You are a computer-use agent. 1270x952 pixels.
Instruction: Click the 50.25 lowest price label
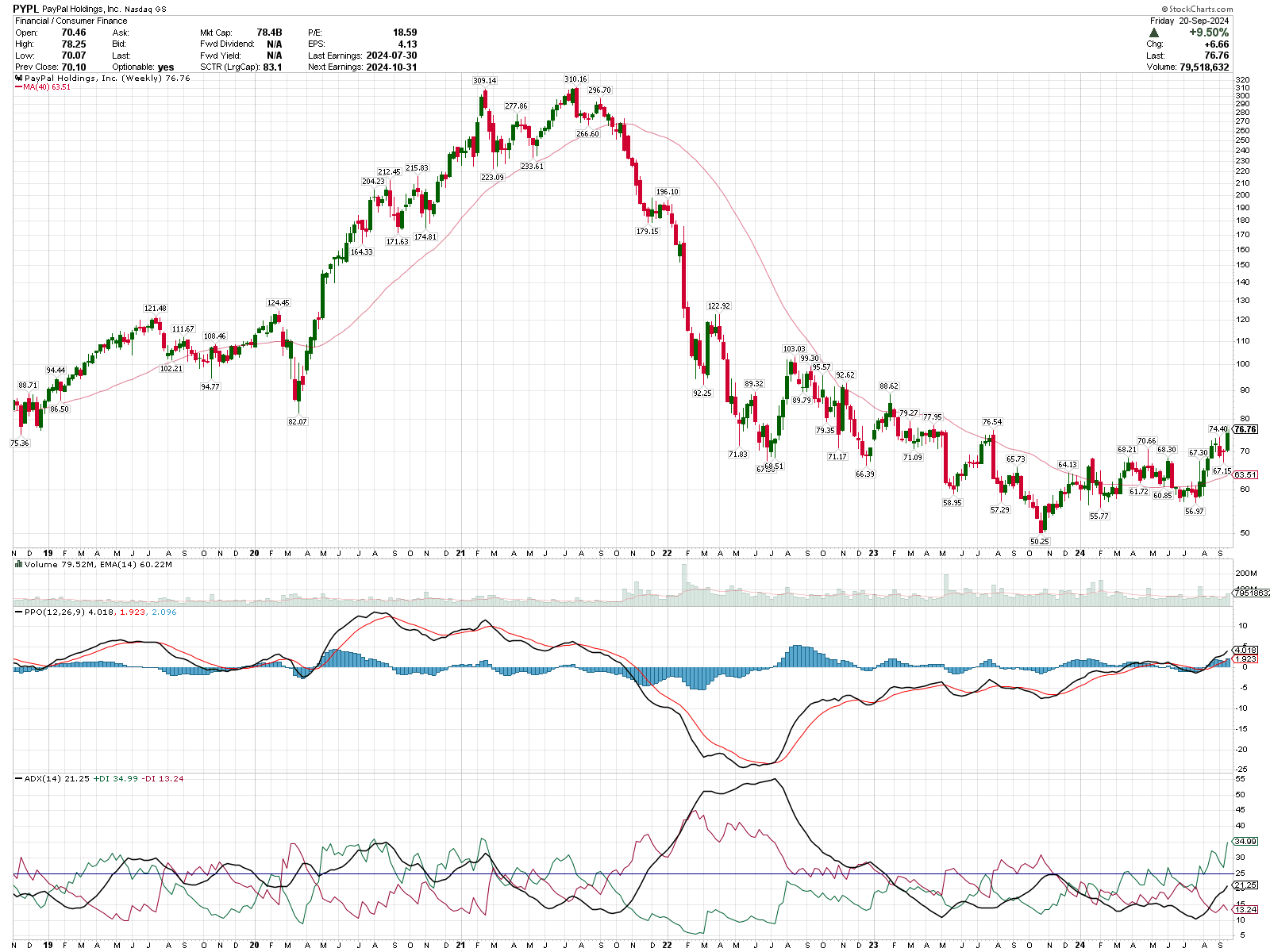pos(1039,542)
